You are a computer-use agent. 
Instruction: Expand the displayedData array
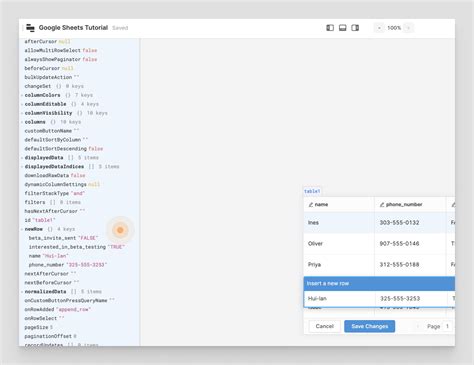(x=22, y=158)
